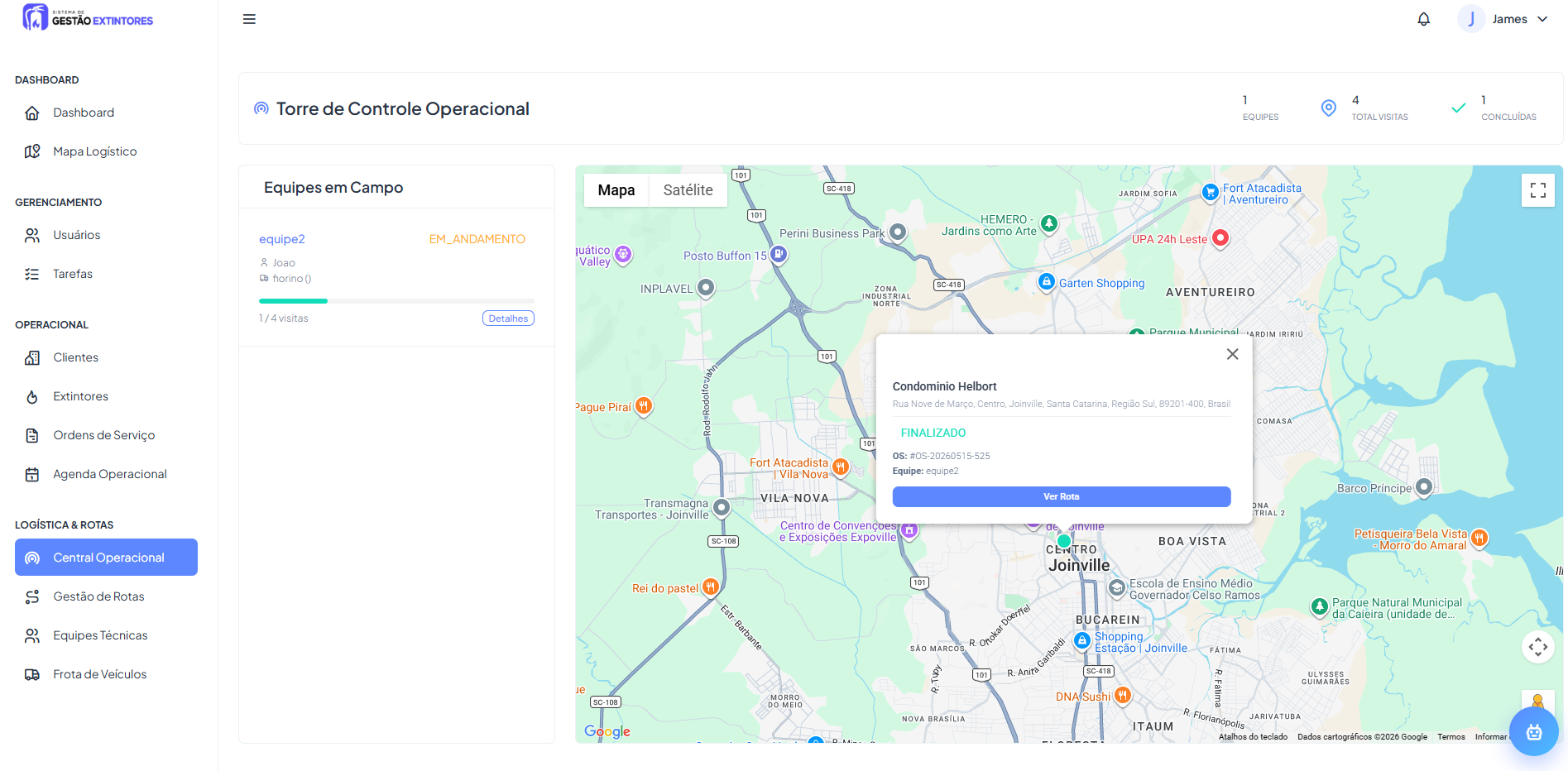1568x771 pixels.
Task: Click the Gestão de Rotas route icon
Action: coord(32,596)
